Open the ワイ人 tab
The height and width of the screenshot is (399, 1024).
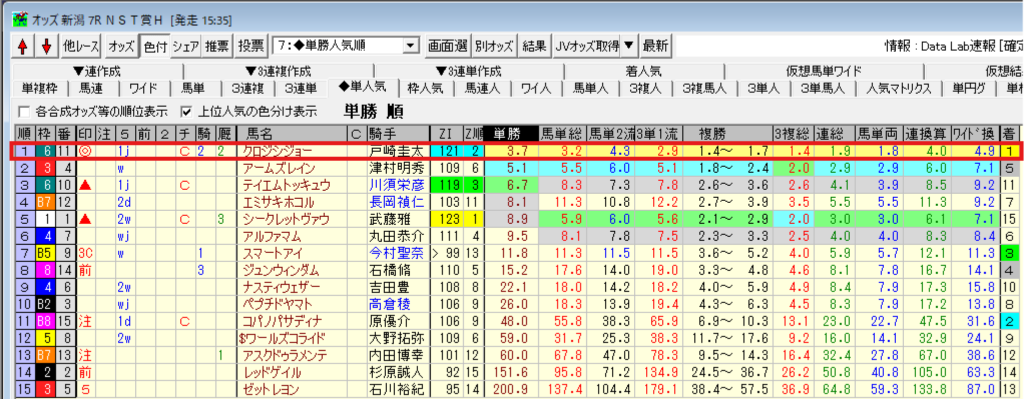point(536,88)
